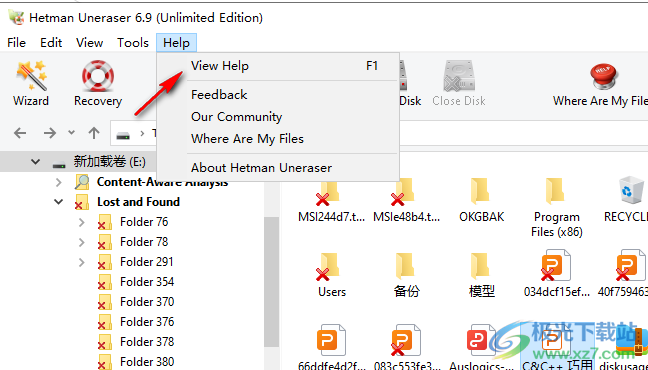The height and width of the screenshot is (370, 648).
Task: Expand Folder 78 in tree
Action: coord(81,242)
